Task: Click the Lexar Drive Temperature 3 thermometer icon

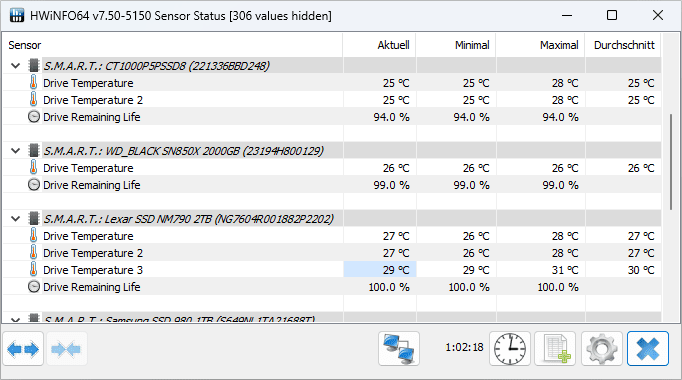Action: 33,270
